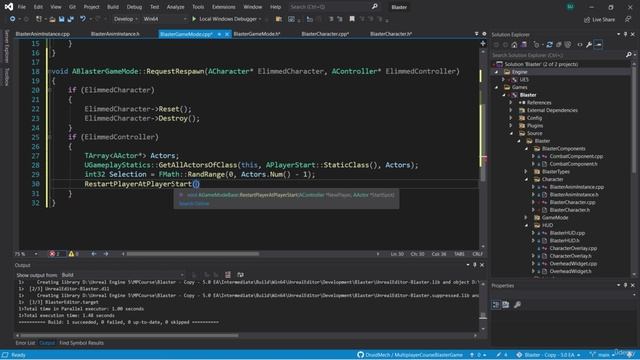This screenshot has width=640, height=360.
Task: Collapse the Source folder
Action: 511,133
